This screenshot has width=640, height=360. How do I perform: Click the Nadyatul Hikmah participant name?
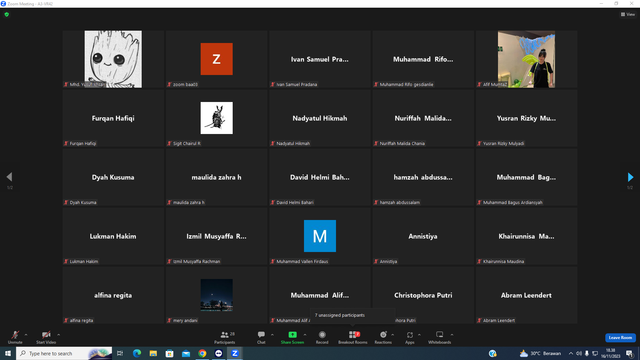click(320, 118)
